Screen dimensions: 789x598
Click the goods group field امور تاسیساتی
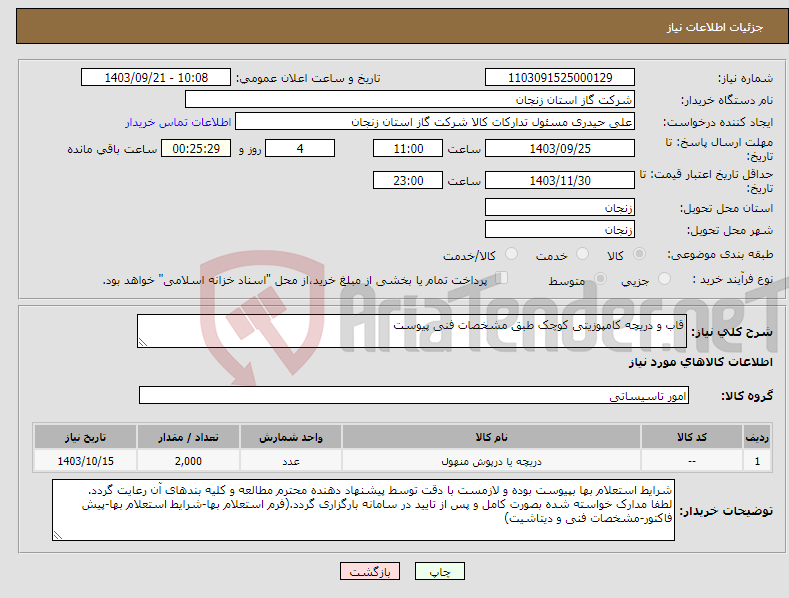click(x=414, y=395)
